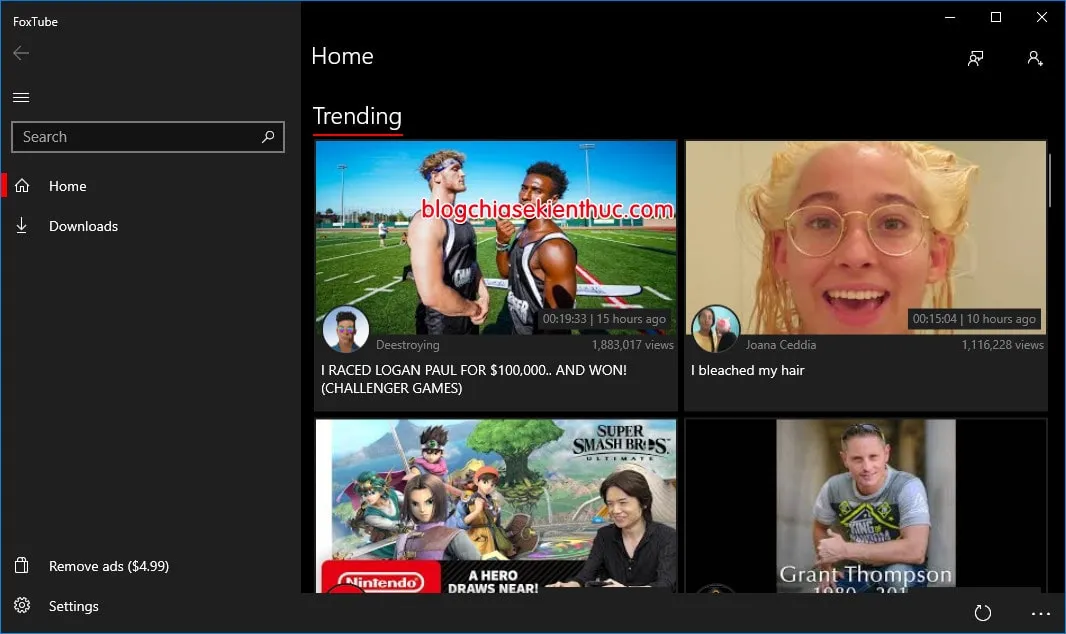Click the FoxTube window title
Screen dimensions: 1066x634
point(35,22)
